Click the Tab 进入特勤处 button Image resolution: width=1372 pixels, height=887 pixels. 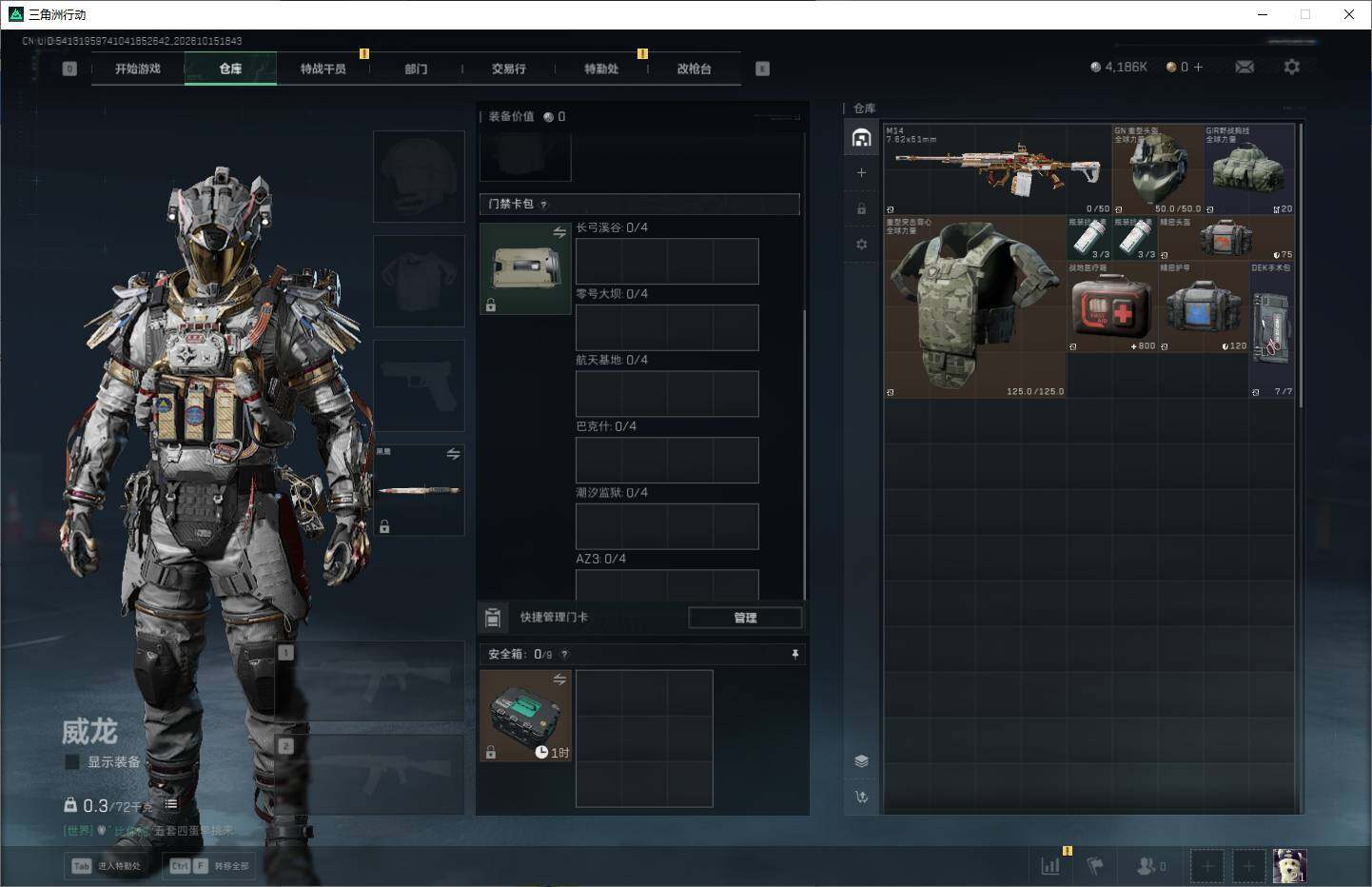pyautogui.click(x=108, y=866)
